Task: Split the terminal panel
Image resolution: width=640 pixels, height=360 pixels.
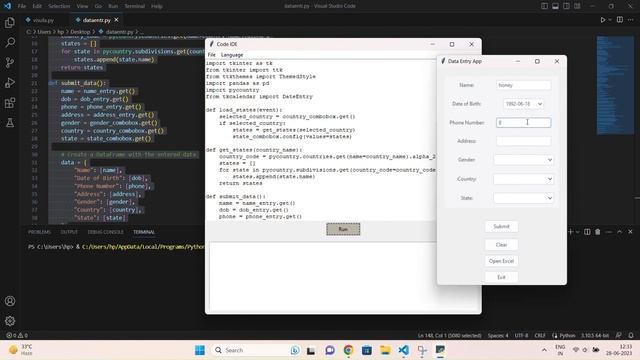Action: [x=587, y=232]
